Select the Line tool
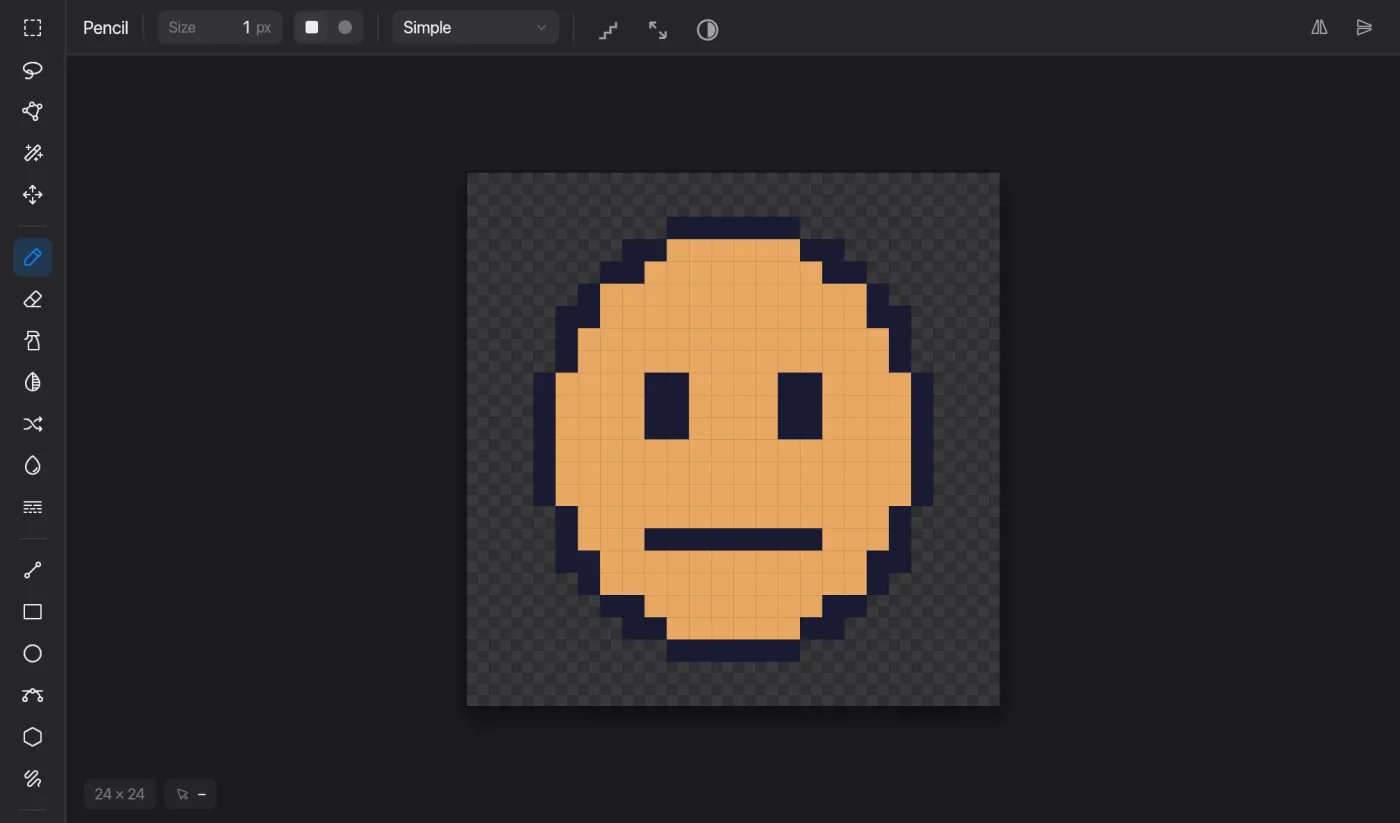The image size is (1400, 823). (33, 570)
